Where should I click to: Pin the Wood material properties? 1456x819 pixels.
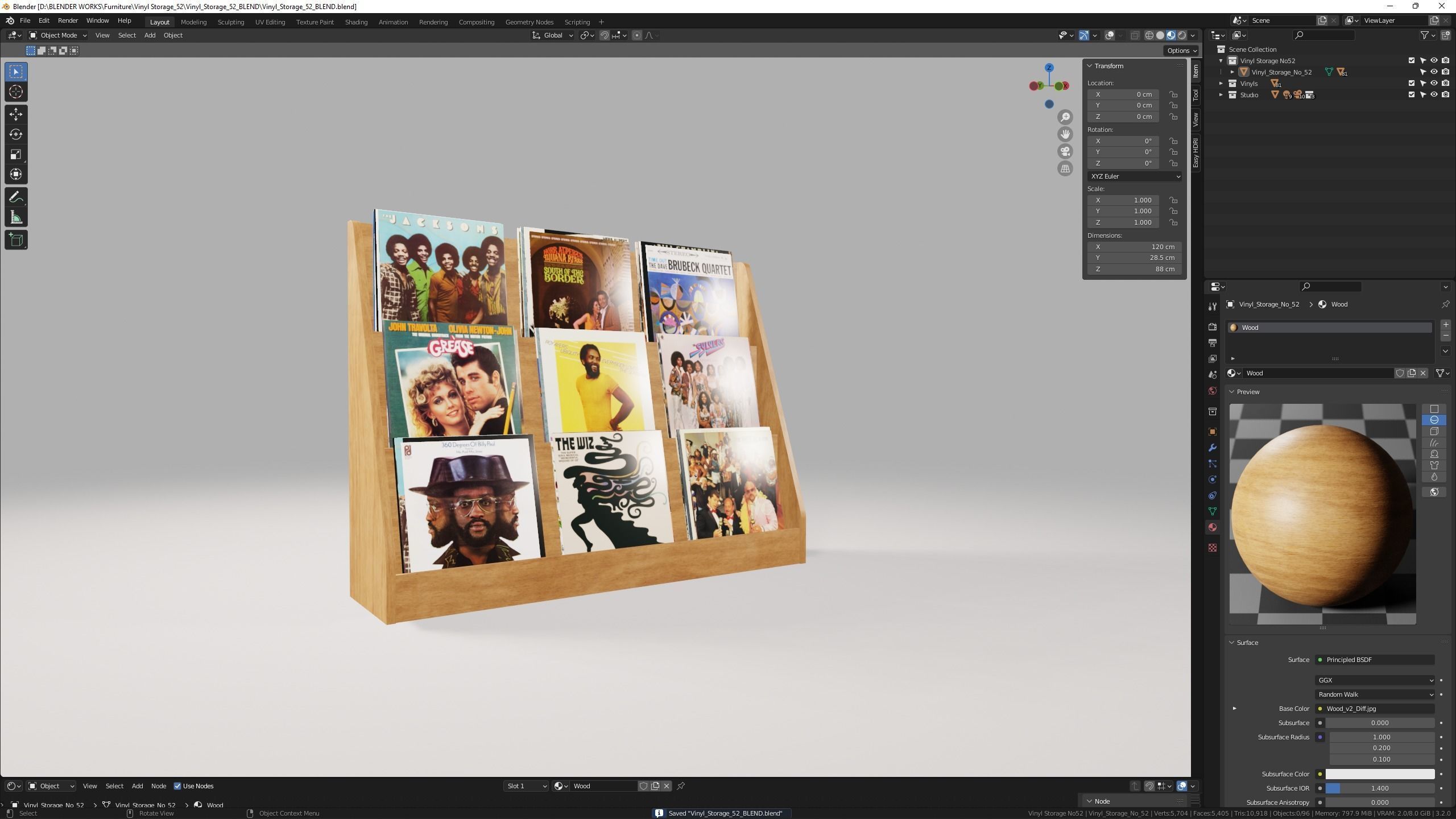(x=1445, y=304)
